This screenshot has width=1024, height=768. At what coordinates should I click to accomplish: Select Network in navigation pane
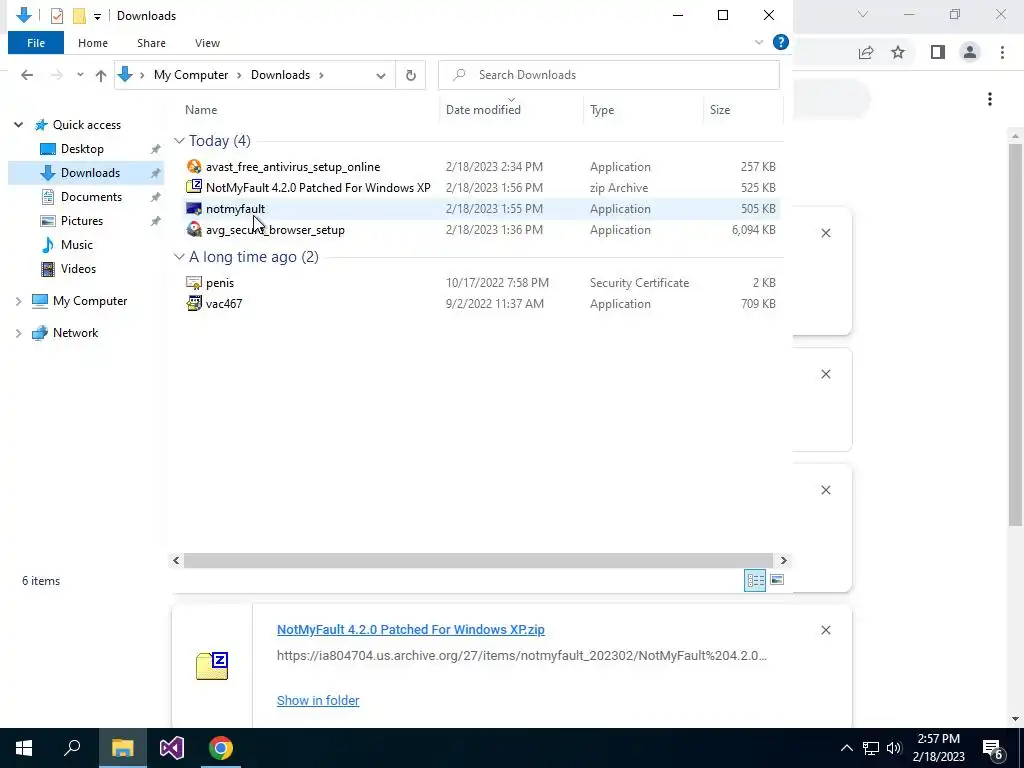pos(75,333)
